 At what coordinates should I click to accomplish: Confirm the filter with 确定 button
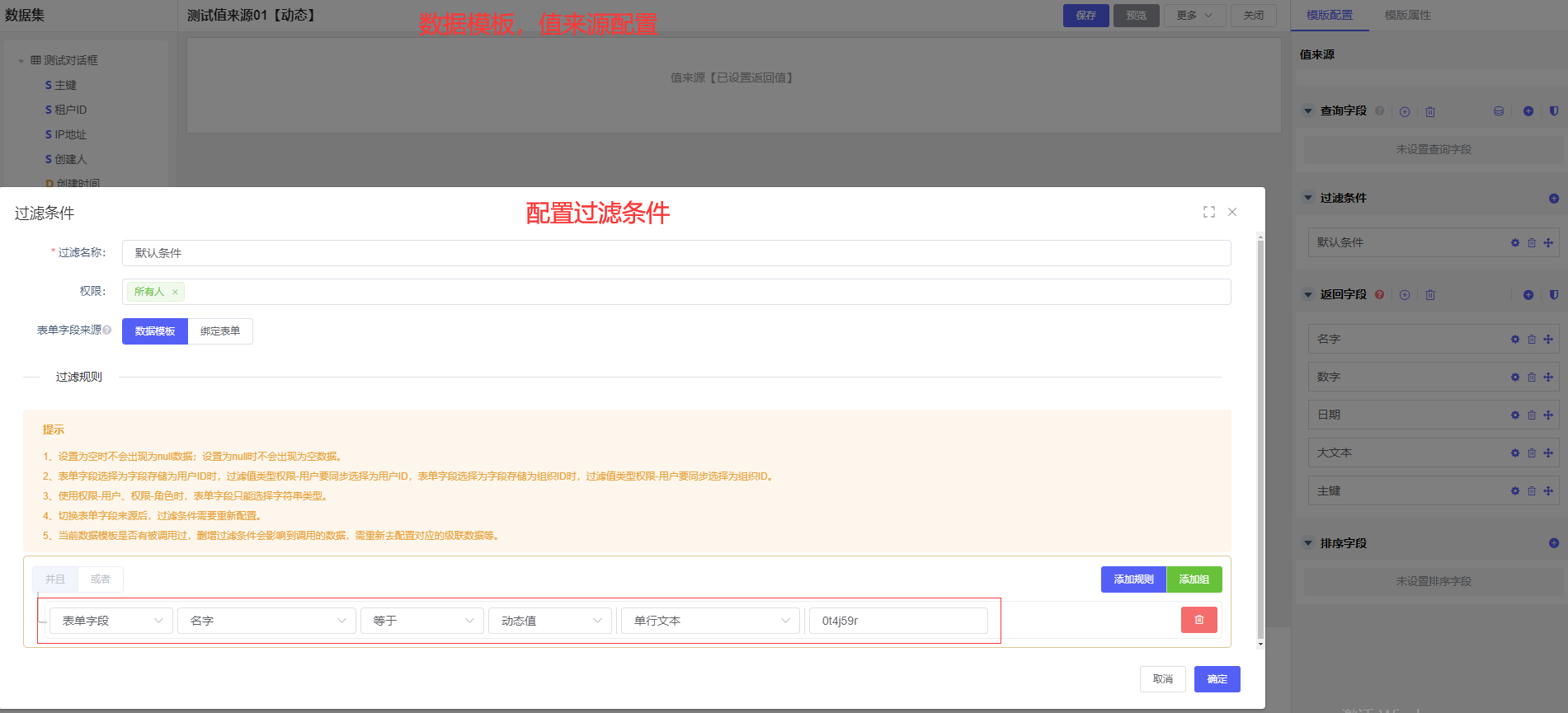(x=1217, y=679)
